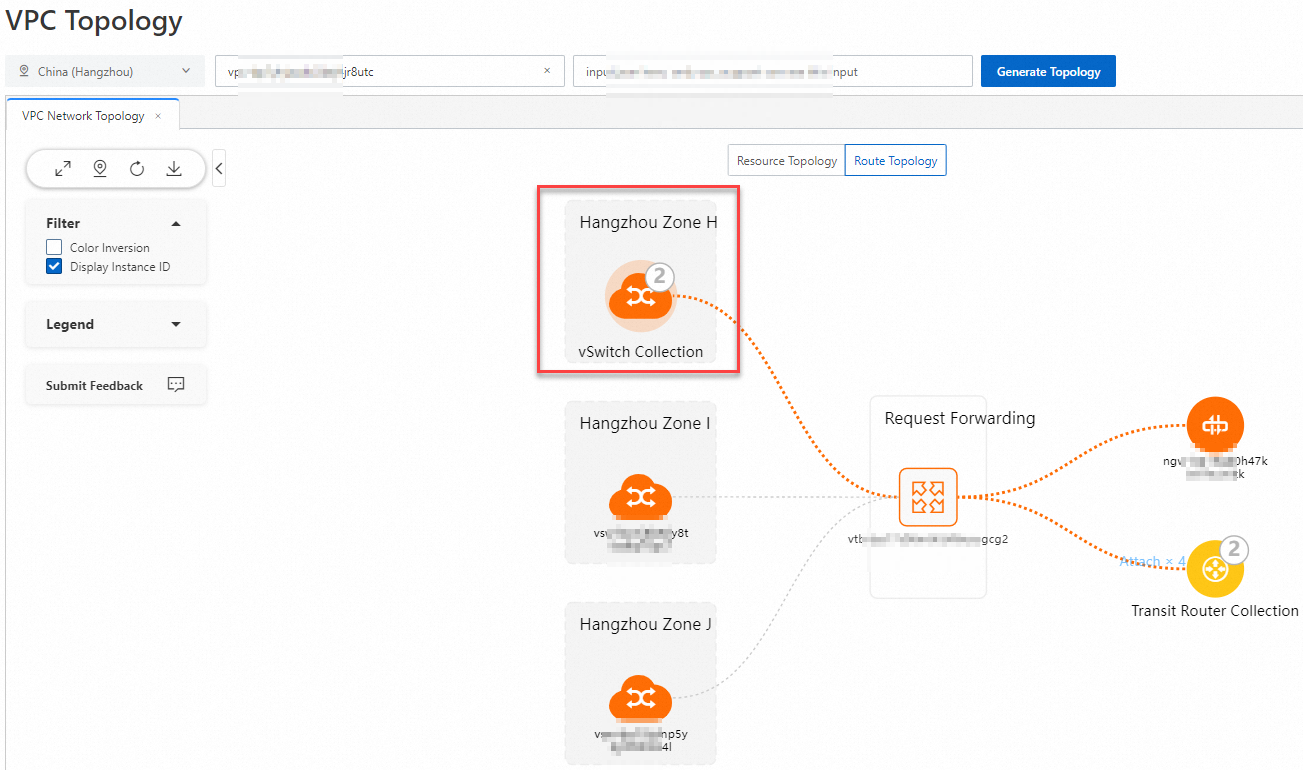Refresh the topology using the reload icon
The width and height of the screenshot is (1303, 770).
click(x=137, y=168)
